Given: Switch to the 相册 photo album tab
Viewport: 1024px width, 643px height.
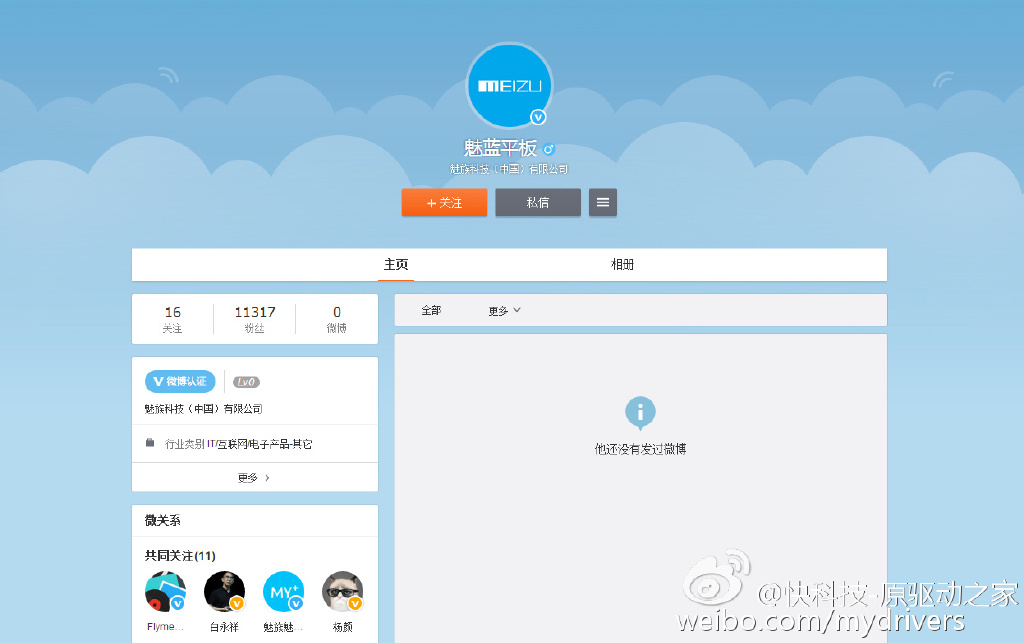Looking at the screenshot, I should 622,264.
